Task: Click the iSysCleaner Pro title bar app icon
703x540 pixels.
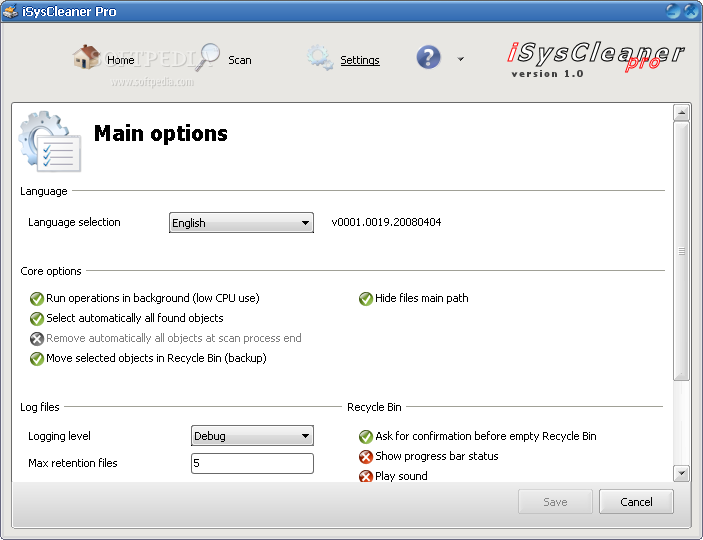Action: point(10,11)
